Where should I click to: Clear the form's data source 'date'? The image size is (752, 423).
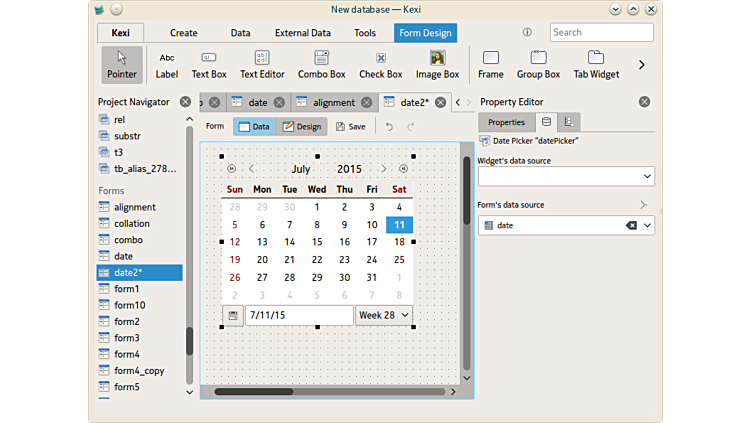pos(631,226)
